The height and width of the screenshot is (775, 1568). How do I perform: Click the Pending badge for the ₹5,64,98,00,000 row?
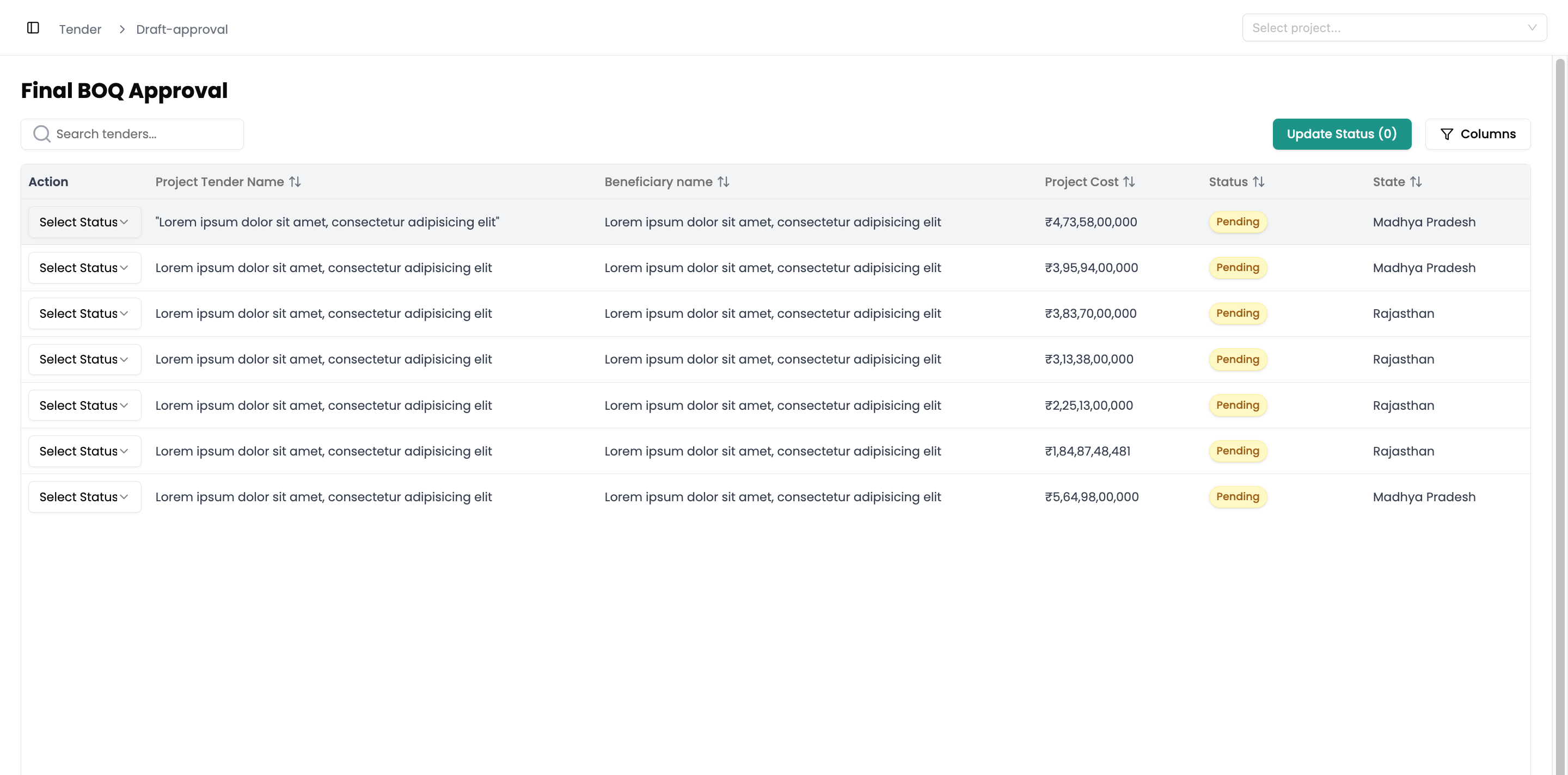tap(1237, 496)
